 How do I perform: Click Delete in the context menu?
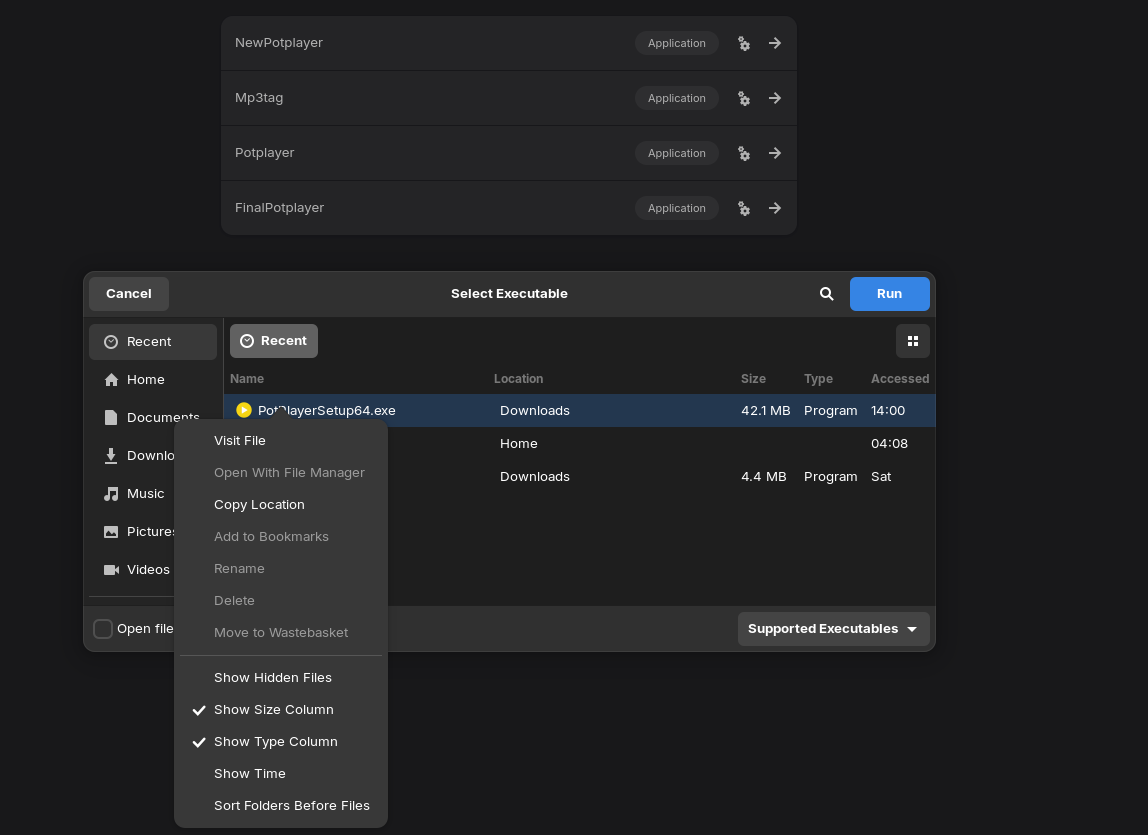[x=280, y=601]
